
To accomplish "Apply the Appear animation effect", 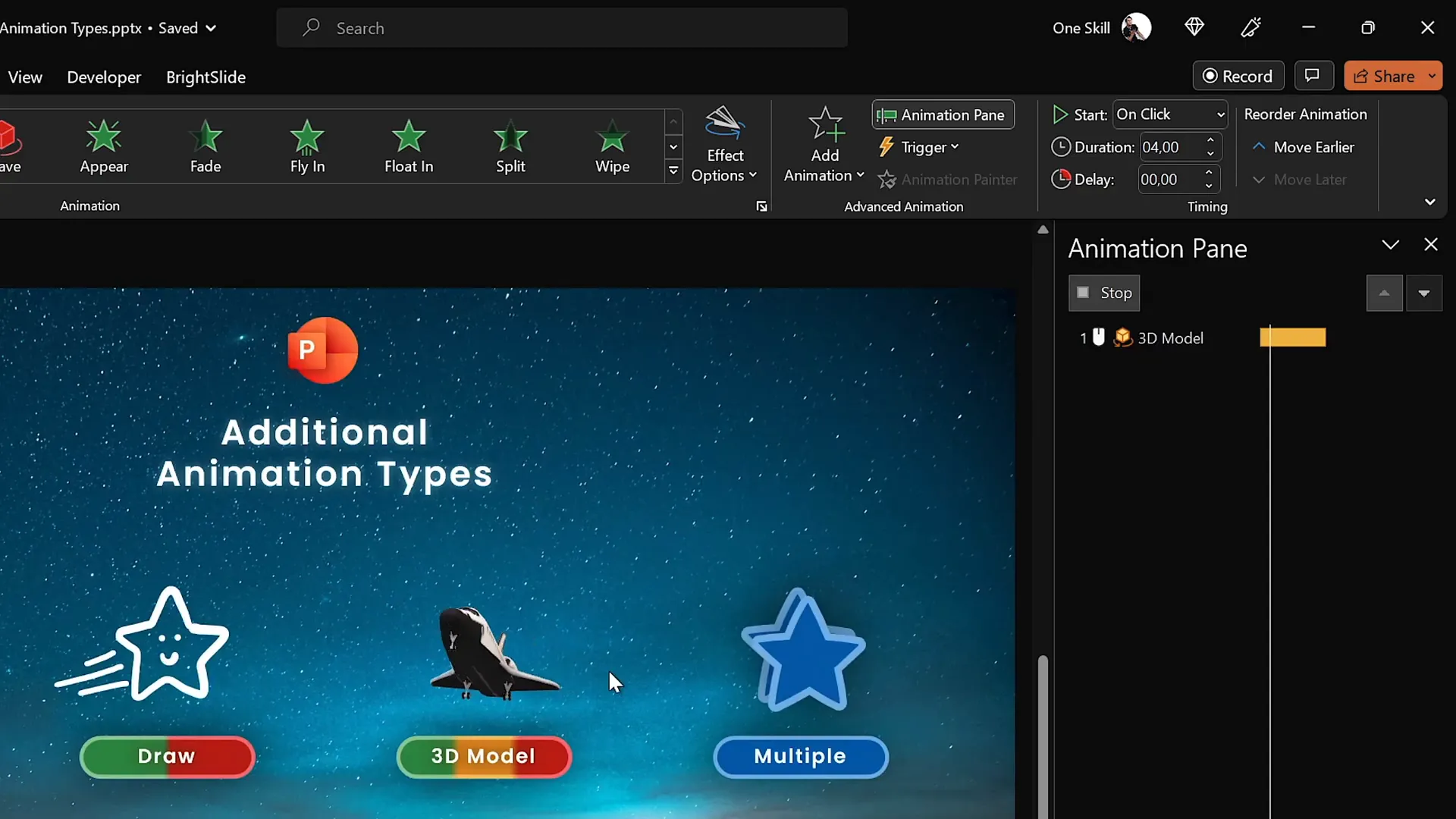I will pyautogui.click(x=104, y=146).
